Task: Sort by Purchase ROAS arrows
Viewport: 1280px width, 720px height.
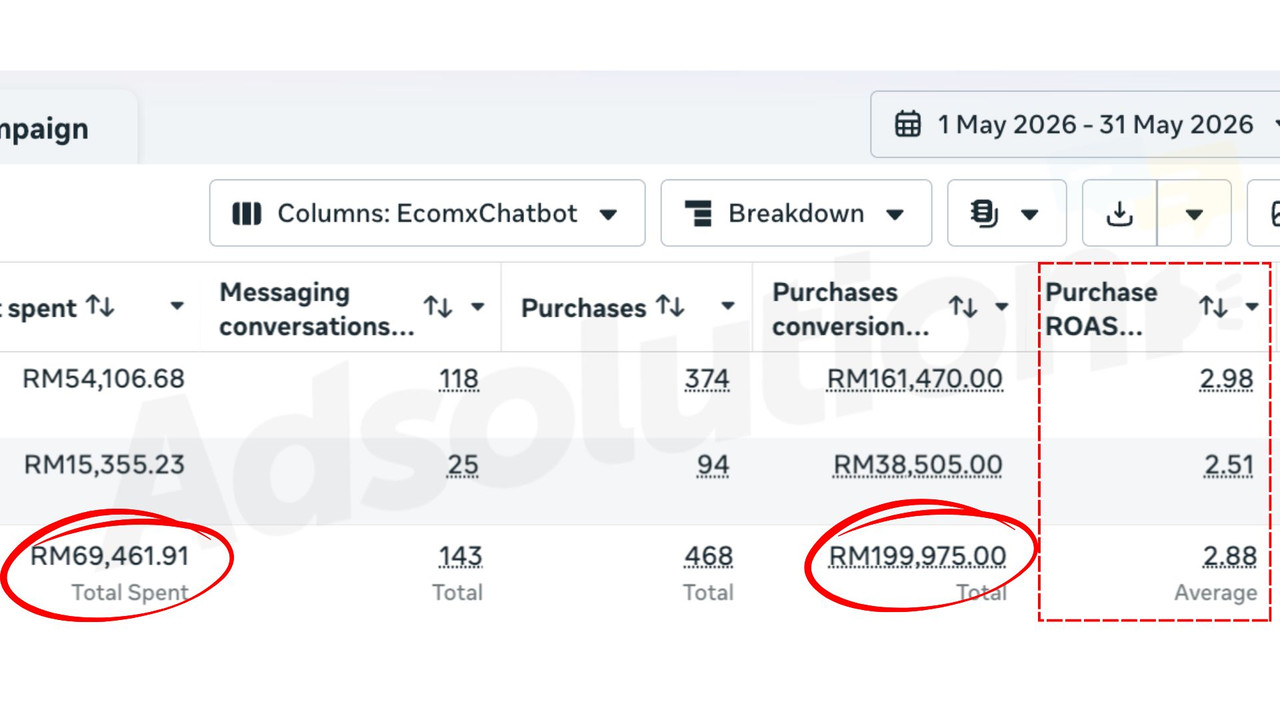Action: click(1213, 306)
